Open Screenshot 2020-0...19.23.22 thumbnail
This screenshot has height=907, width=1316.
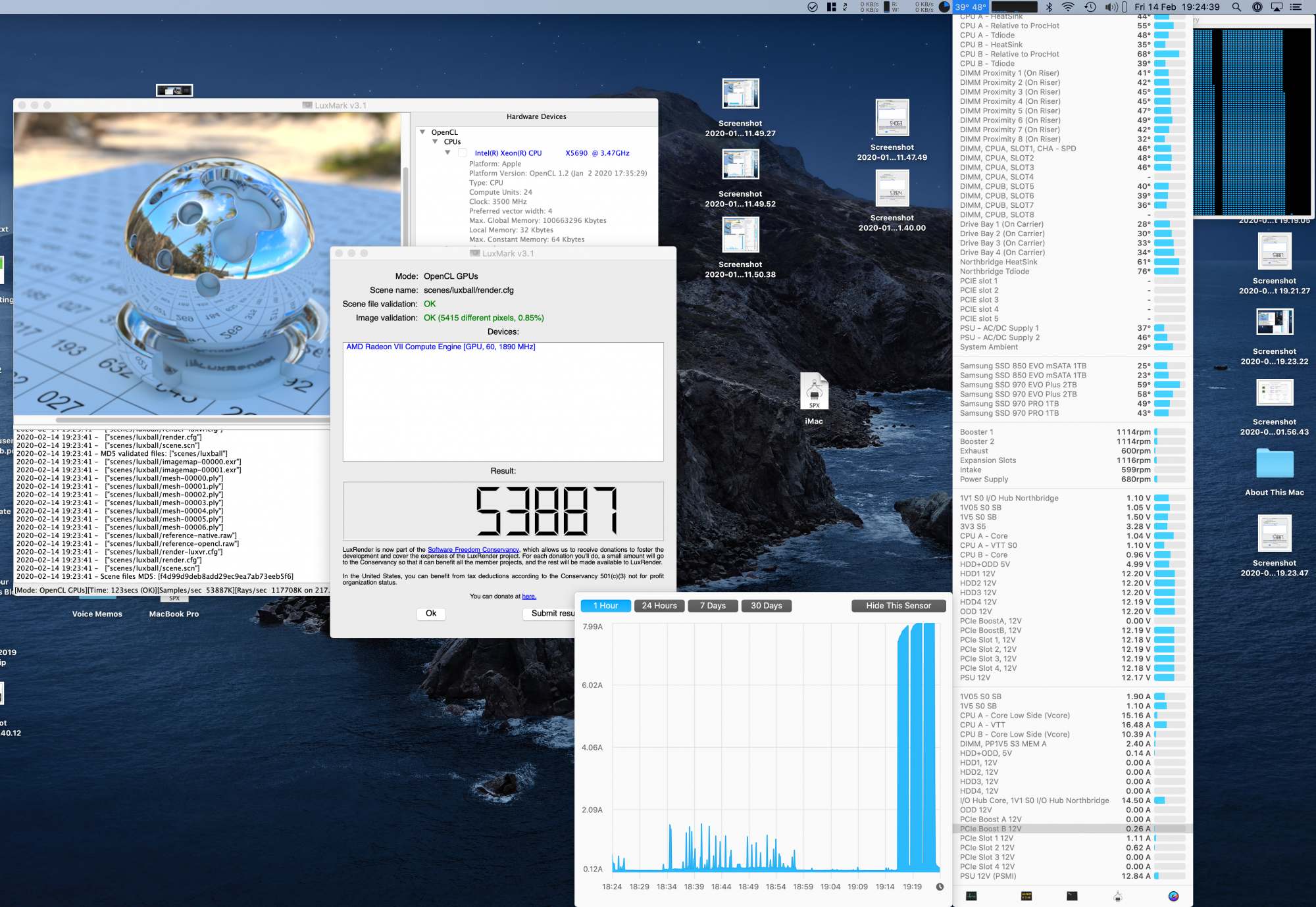(x=1275, y=322)
